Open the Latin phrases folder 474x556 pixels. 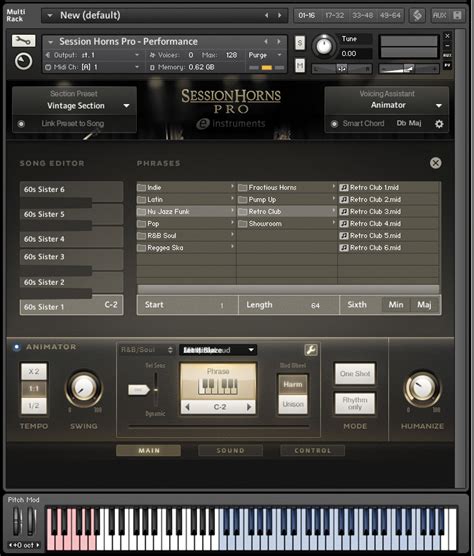[x=186, y=200]
